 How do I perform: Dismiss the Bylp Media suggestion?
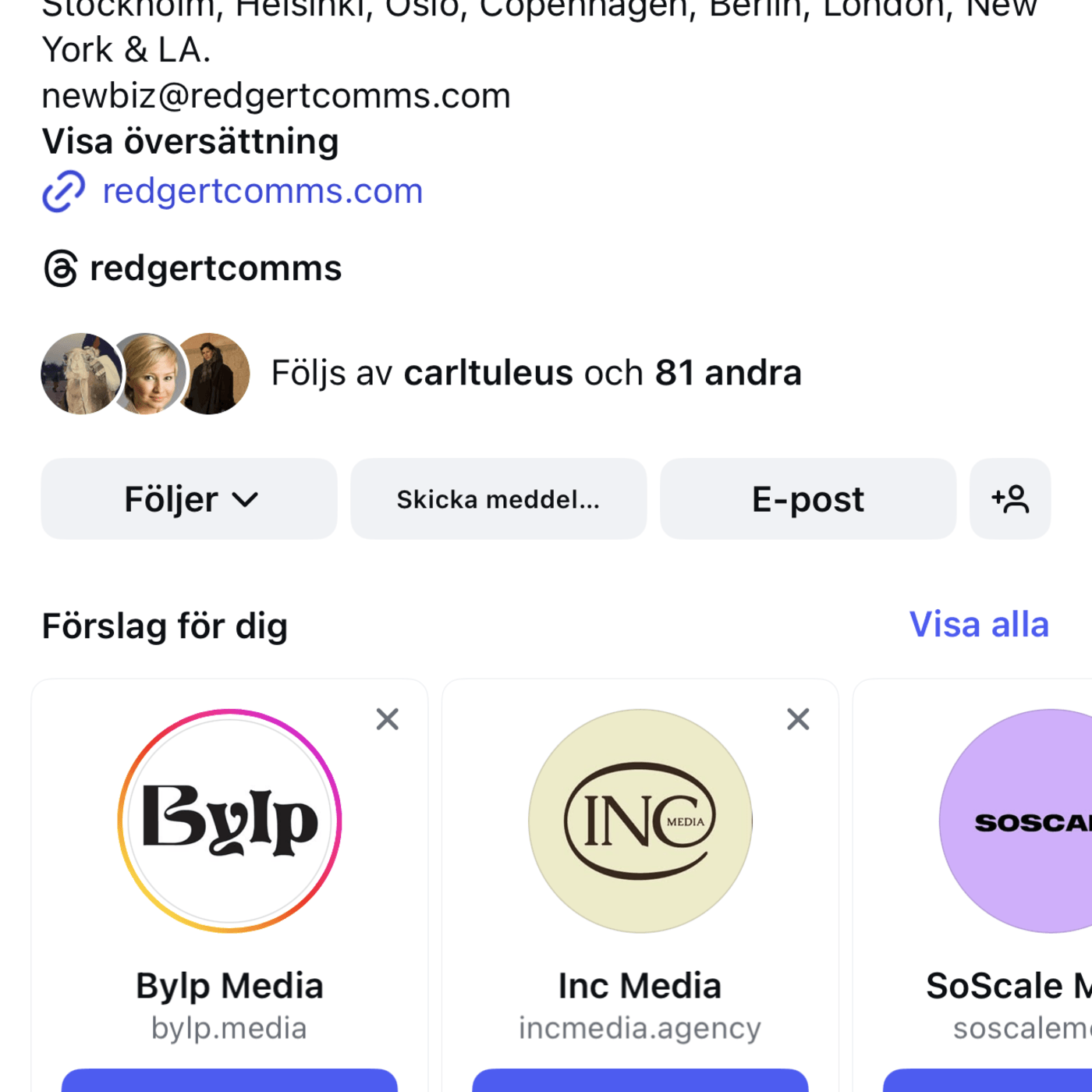pyautogui.click(x=388, y=719)
